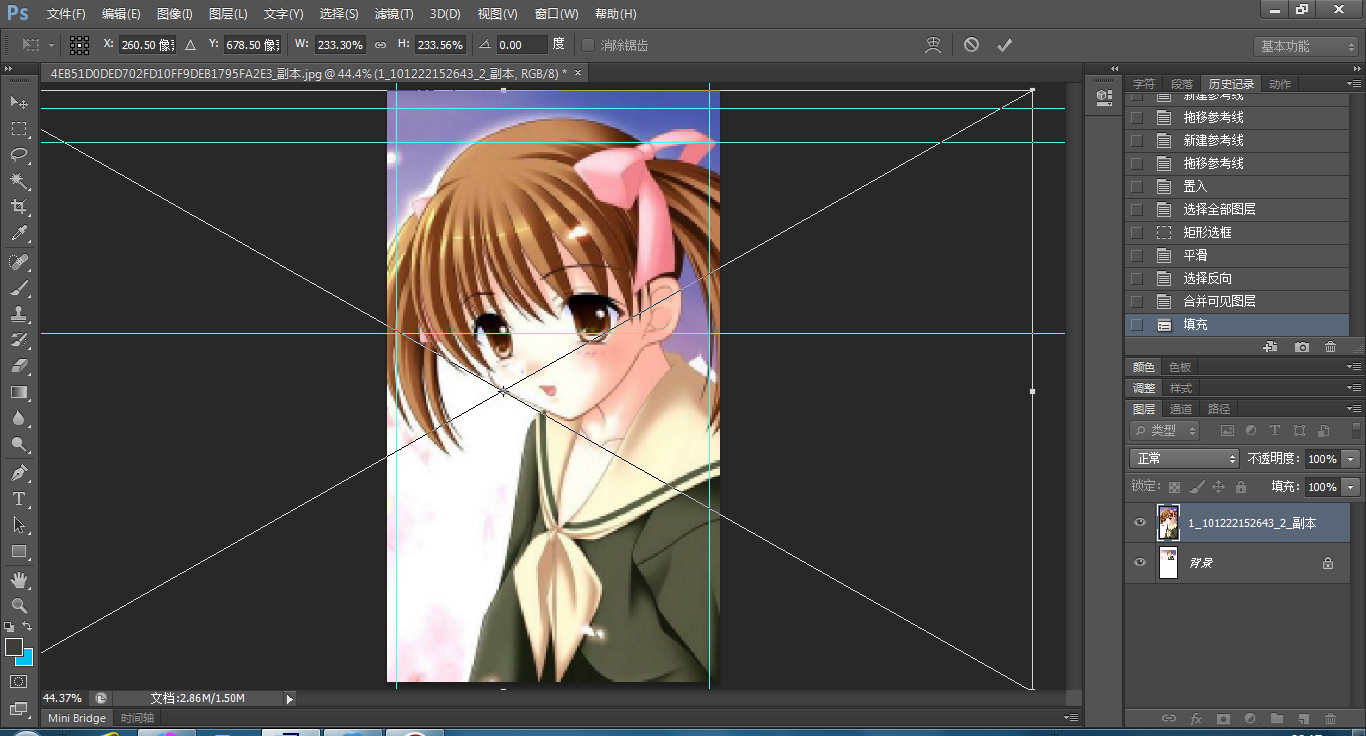Select the Clone Stamp tool
This screenshot has height=736, width=1366.
(19, 314)
